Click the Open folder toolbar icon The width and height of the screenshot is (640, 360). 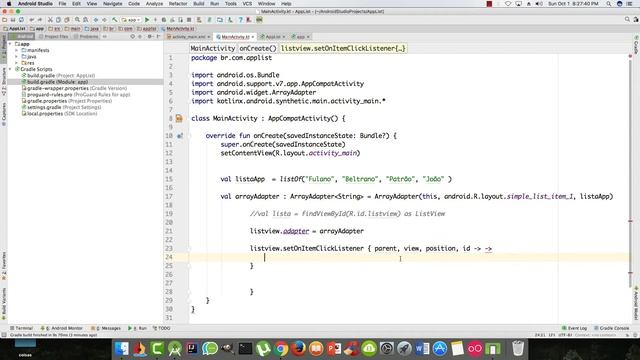(4, 20)
